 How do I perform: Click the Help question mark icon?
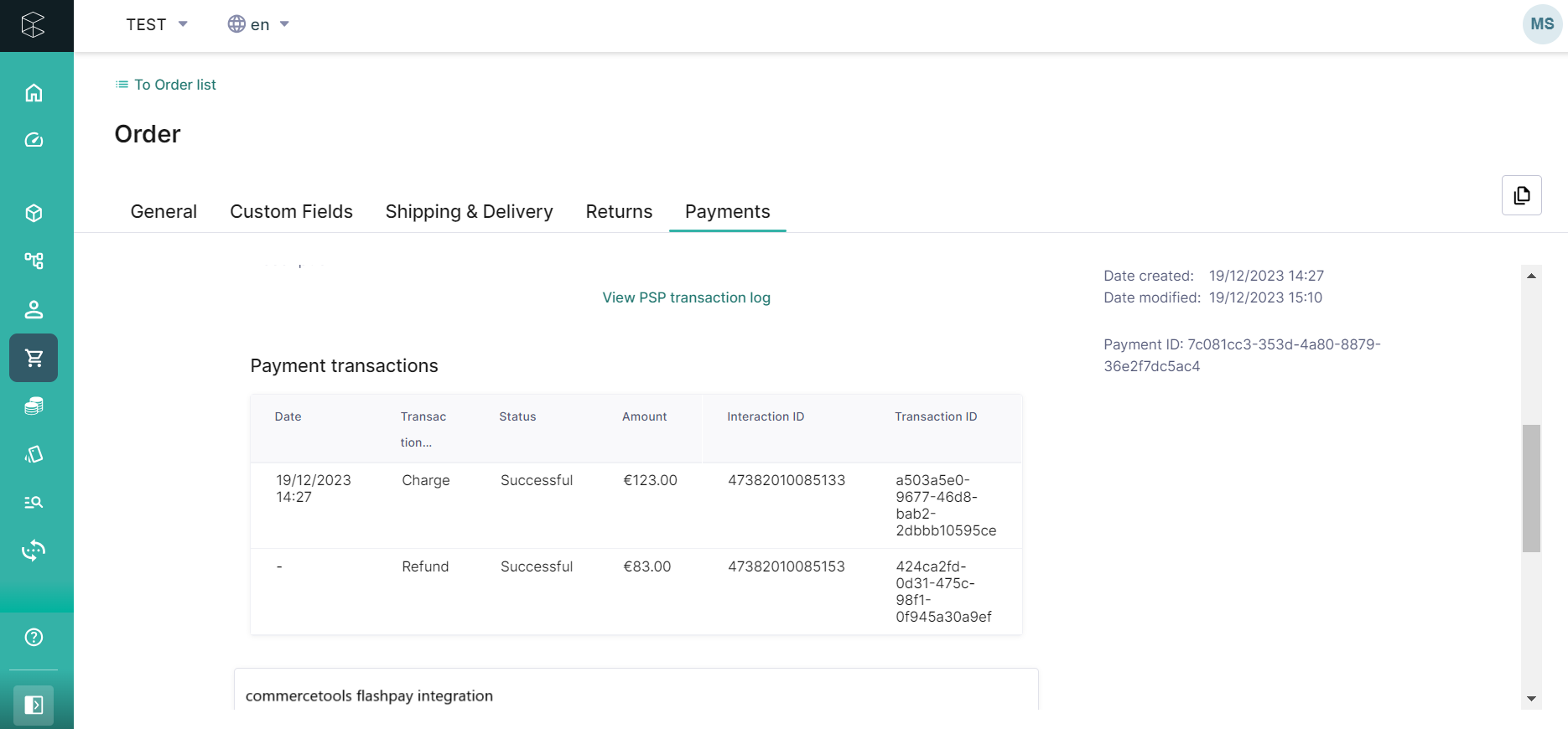34,638
